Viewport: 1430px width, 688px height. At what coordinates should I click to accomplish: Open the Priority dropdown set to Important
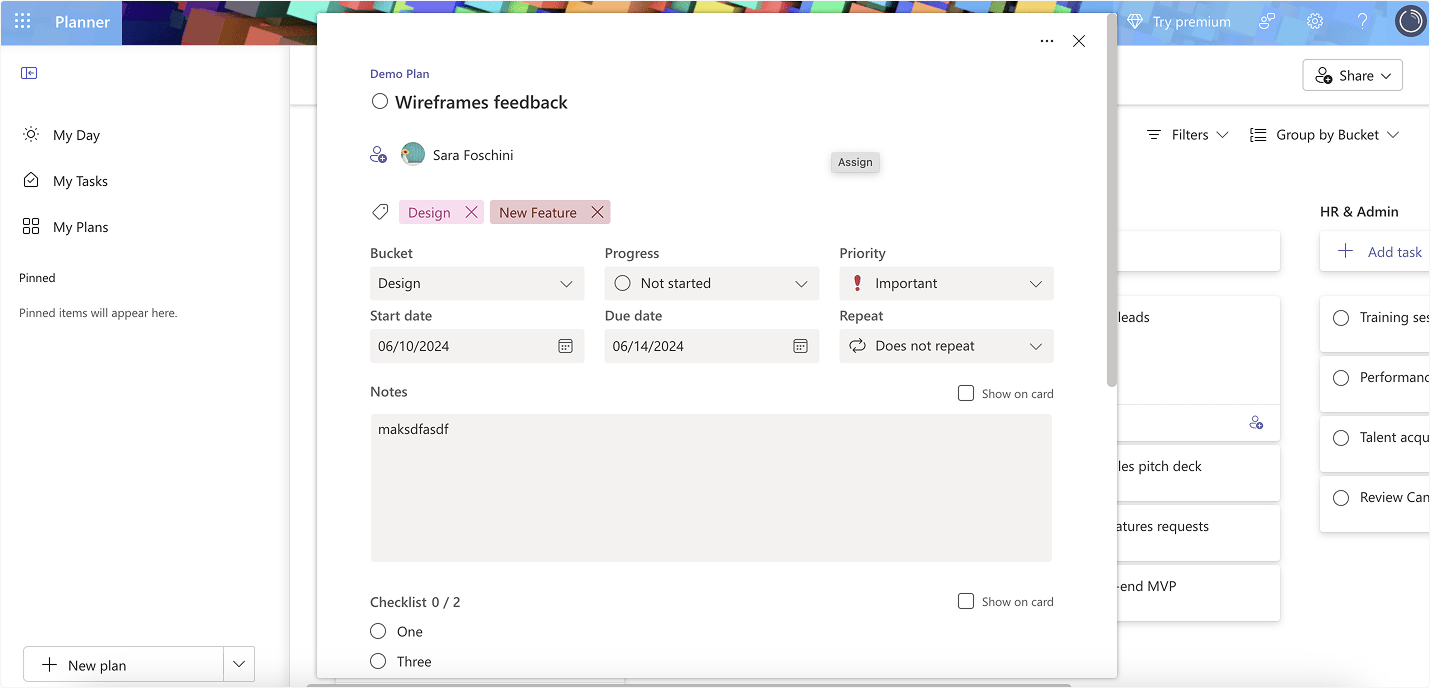coord(946,283)
